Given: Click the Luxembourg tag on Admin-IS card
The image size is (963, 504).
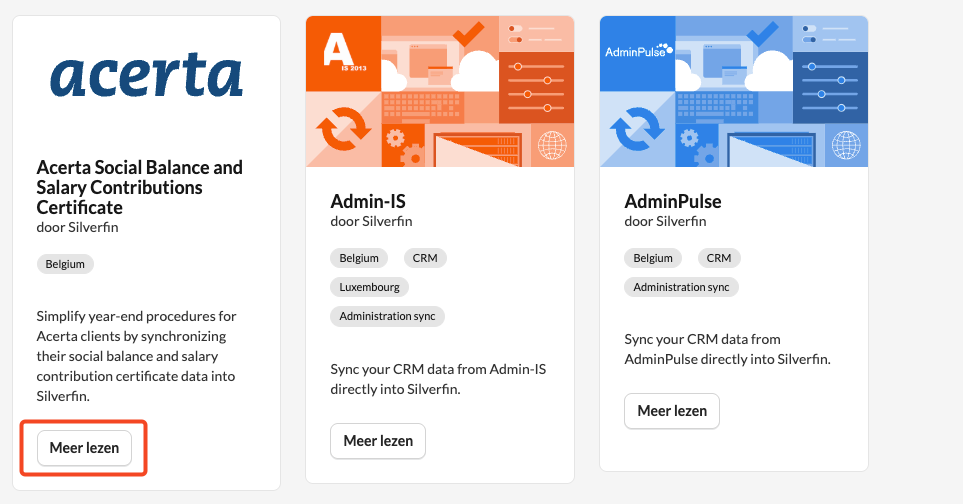Looking at the screenshot, I should (369, 287).
